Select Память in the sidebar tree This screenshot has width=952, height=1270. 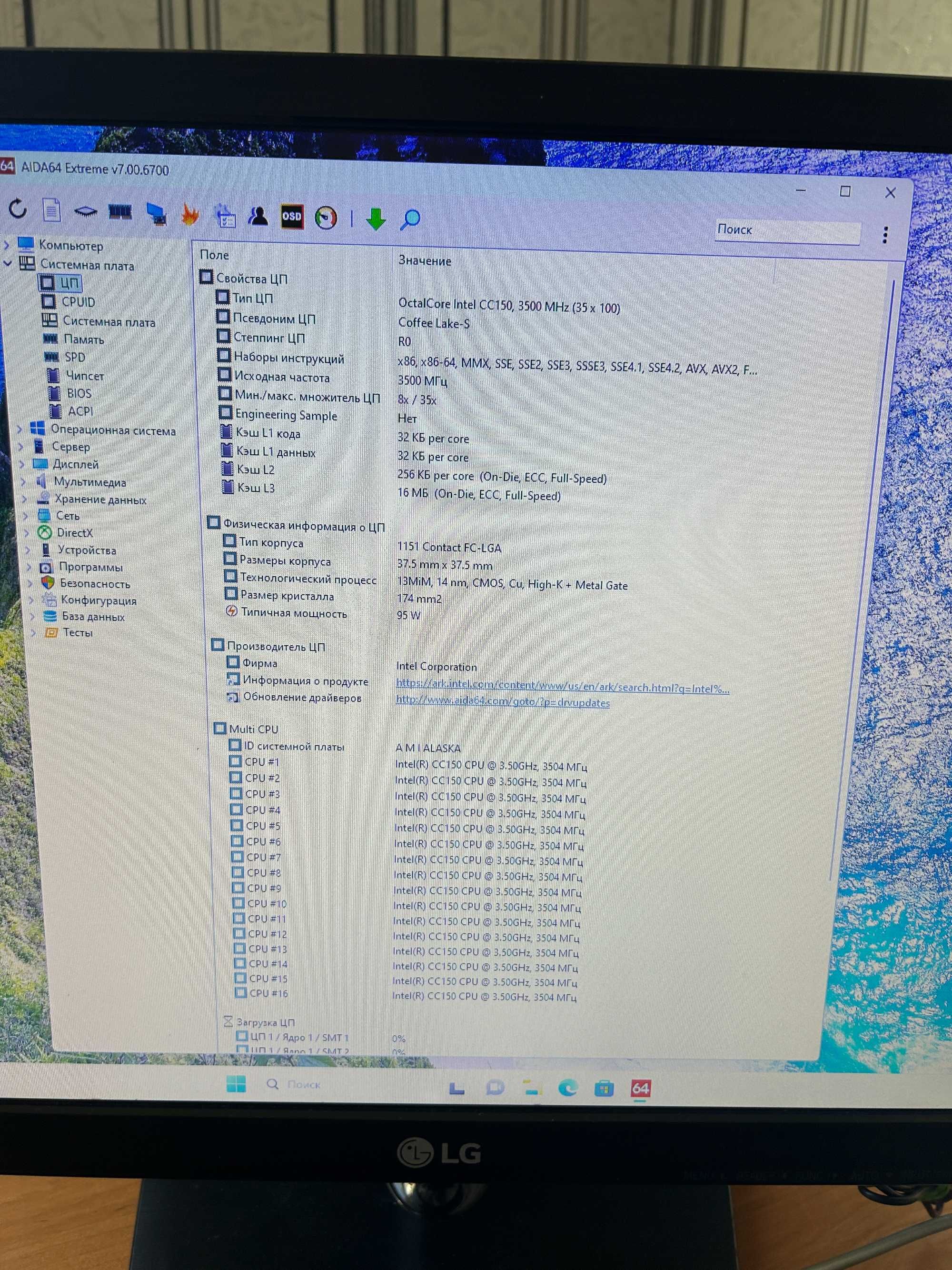(73, 340)
